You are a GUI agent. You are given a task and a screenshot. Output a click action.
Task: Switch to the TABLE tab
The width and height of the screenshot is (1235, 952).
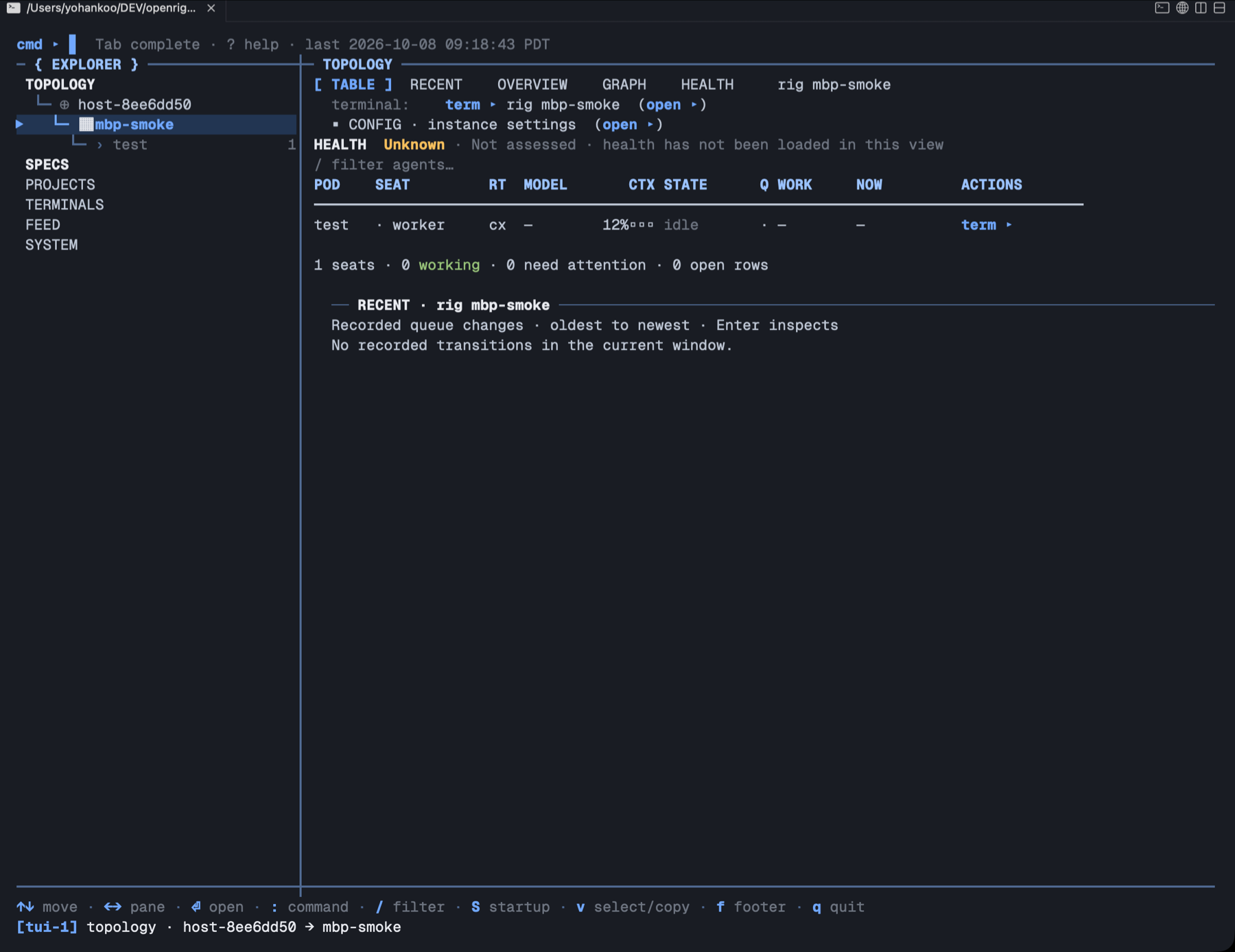click(x=353, y=84)
